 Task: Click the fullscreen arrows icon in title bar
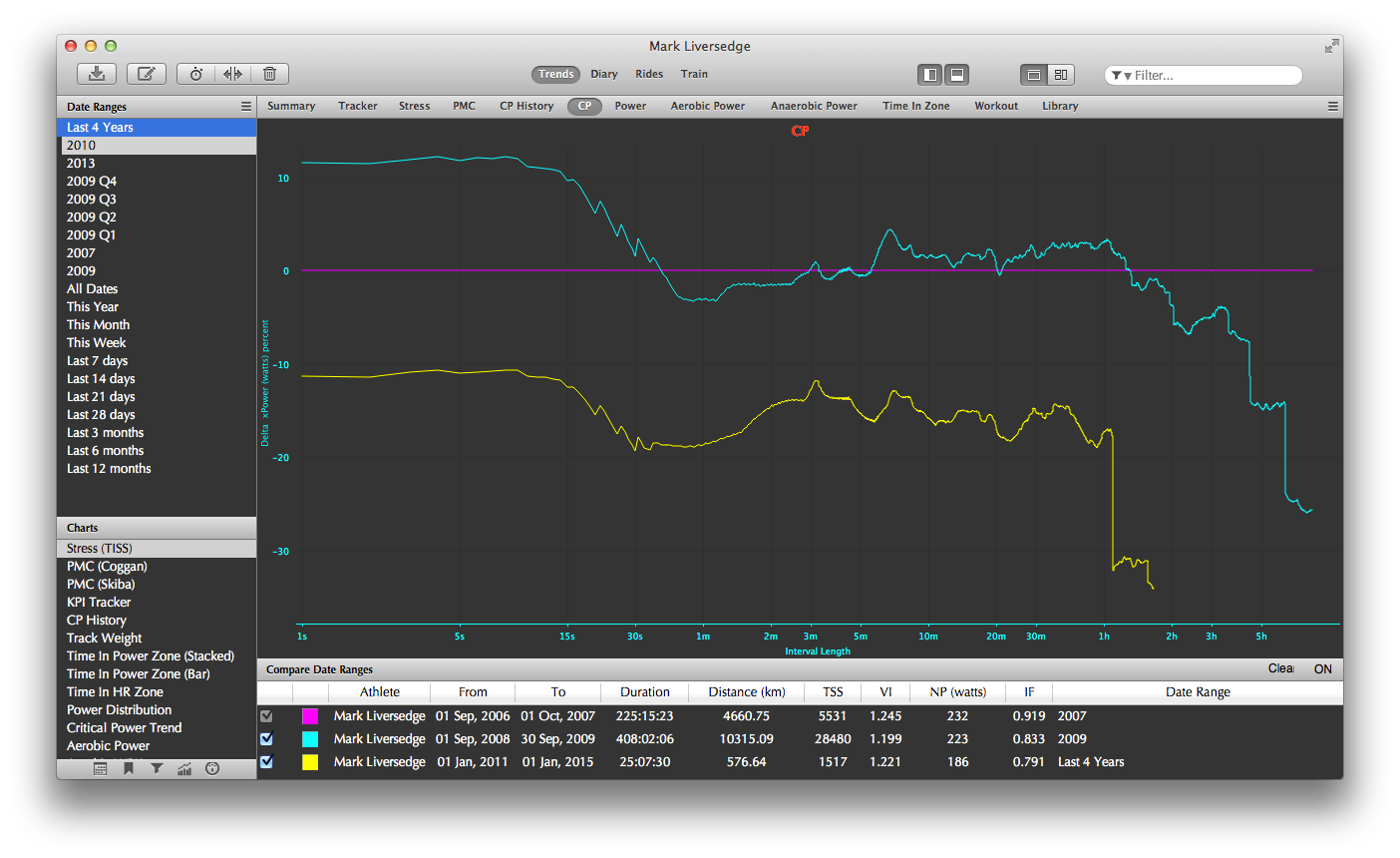[1331, 46]
